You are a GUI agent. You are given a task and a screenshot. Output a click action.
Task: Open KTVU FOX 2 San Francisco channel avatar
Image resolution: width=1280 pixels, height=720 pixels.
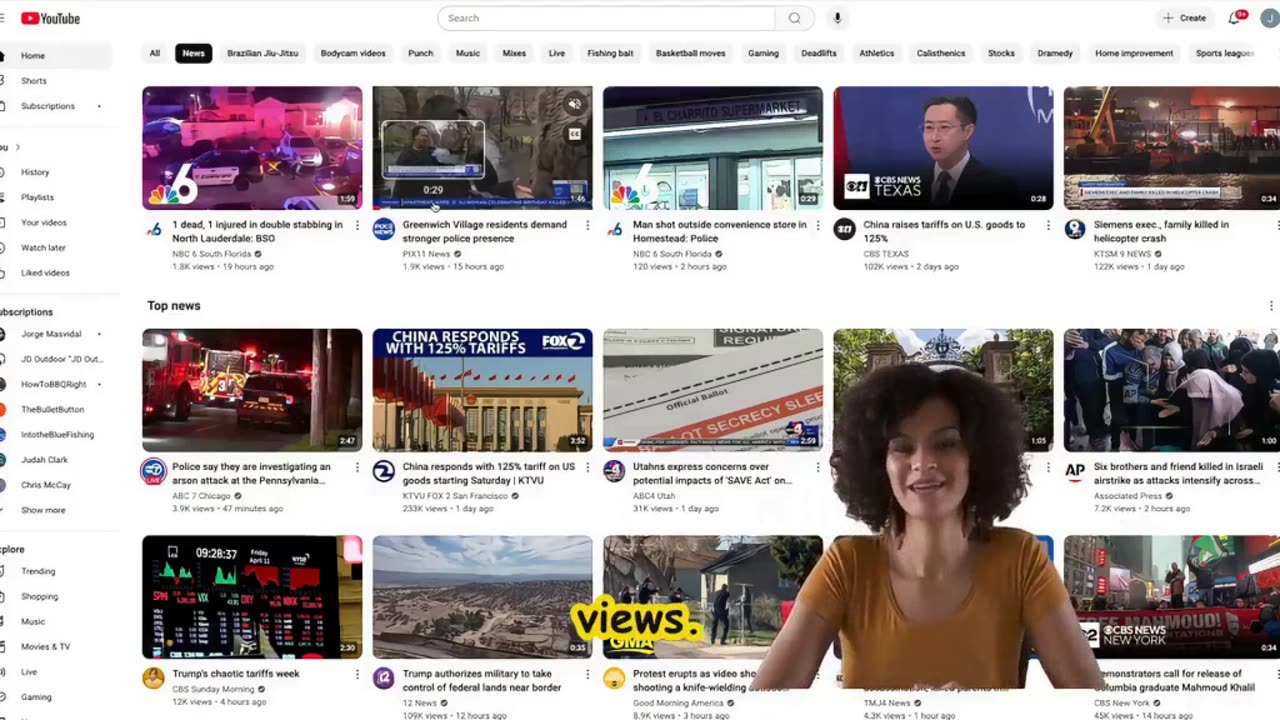click(383, 471)
